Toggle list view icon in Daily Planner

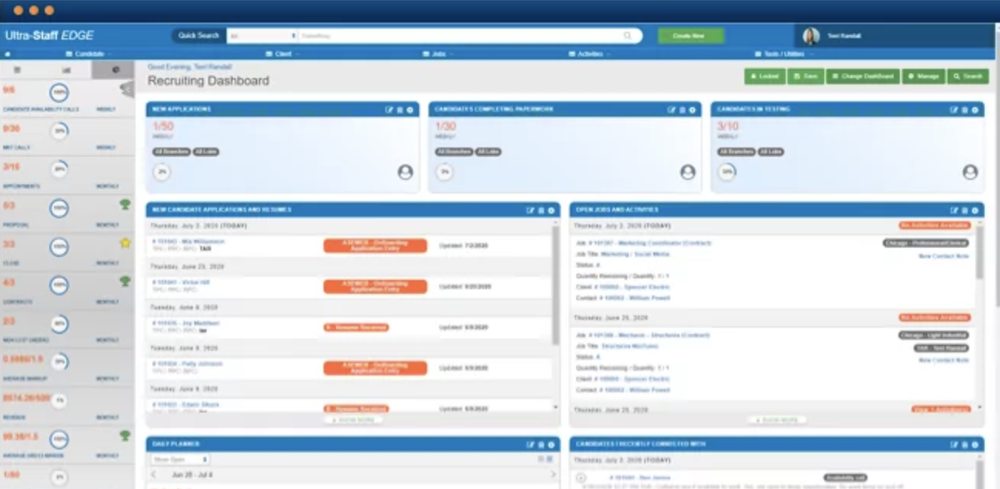tap(540, 458)
